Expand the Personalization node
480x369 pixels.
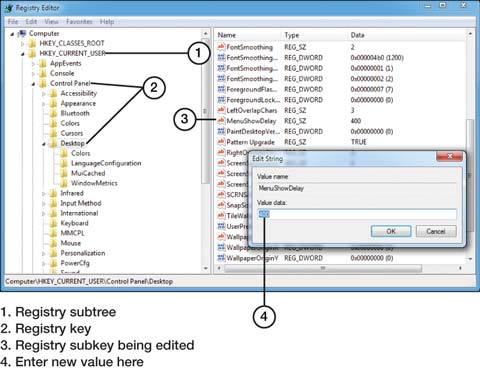point(44,254)
